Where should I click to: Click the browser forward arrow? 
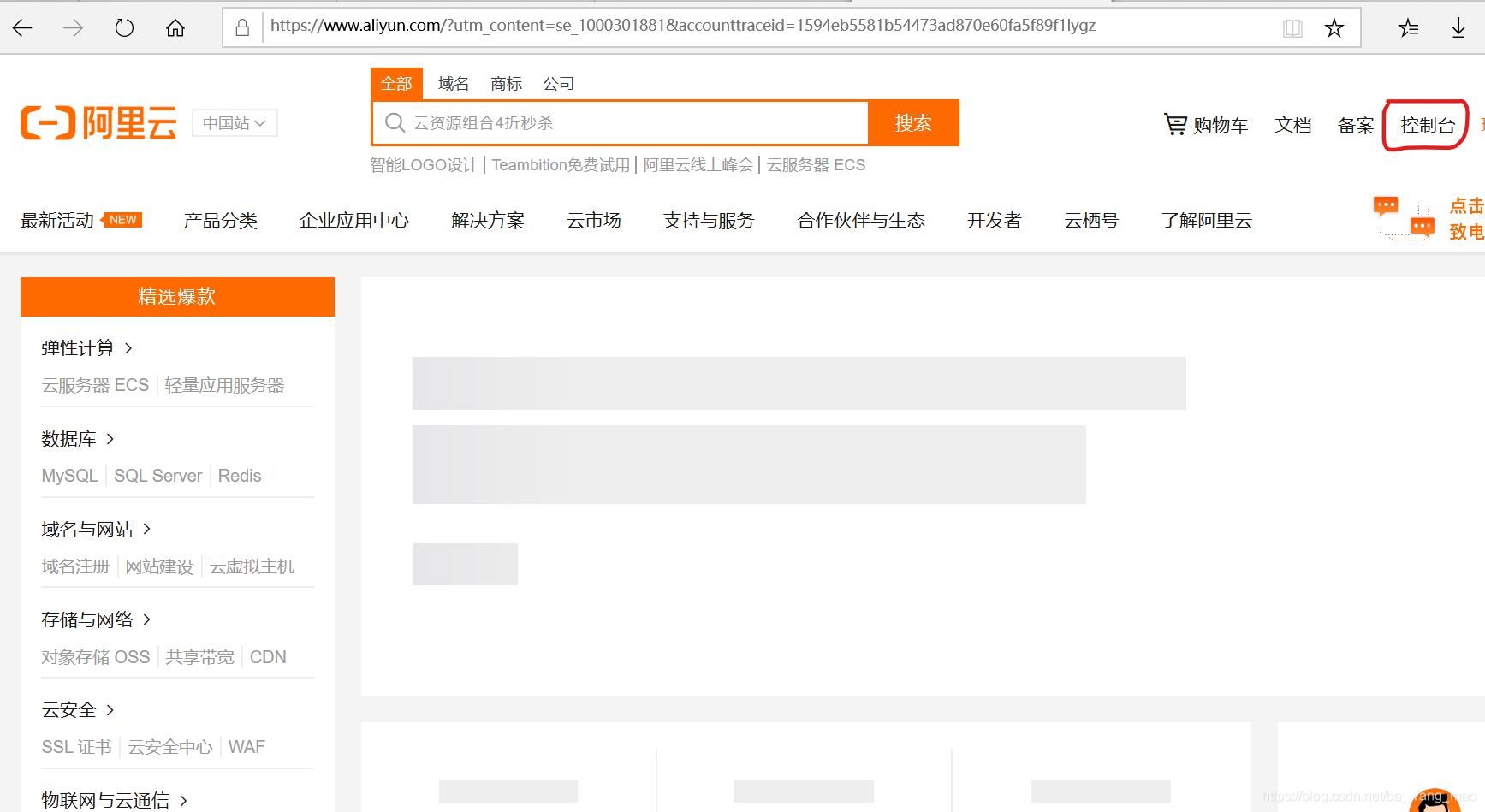tap(74, 28)
